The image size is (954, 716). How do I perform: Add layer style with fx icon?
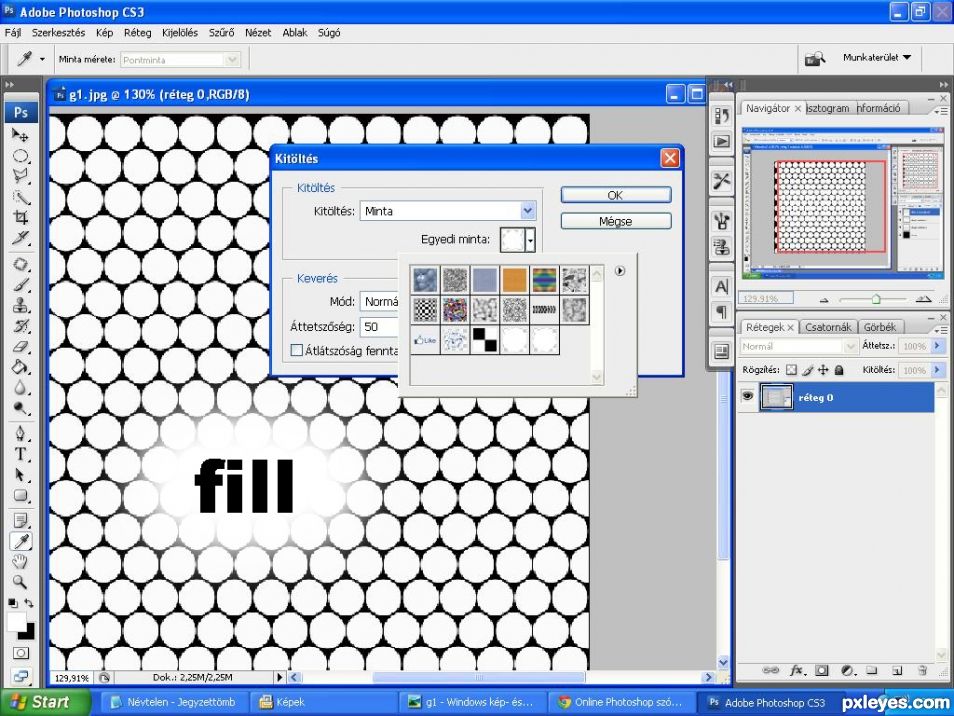tap(796, 670)
